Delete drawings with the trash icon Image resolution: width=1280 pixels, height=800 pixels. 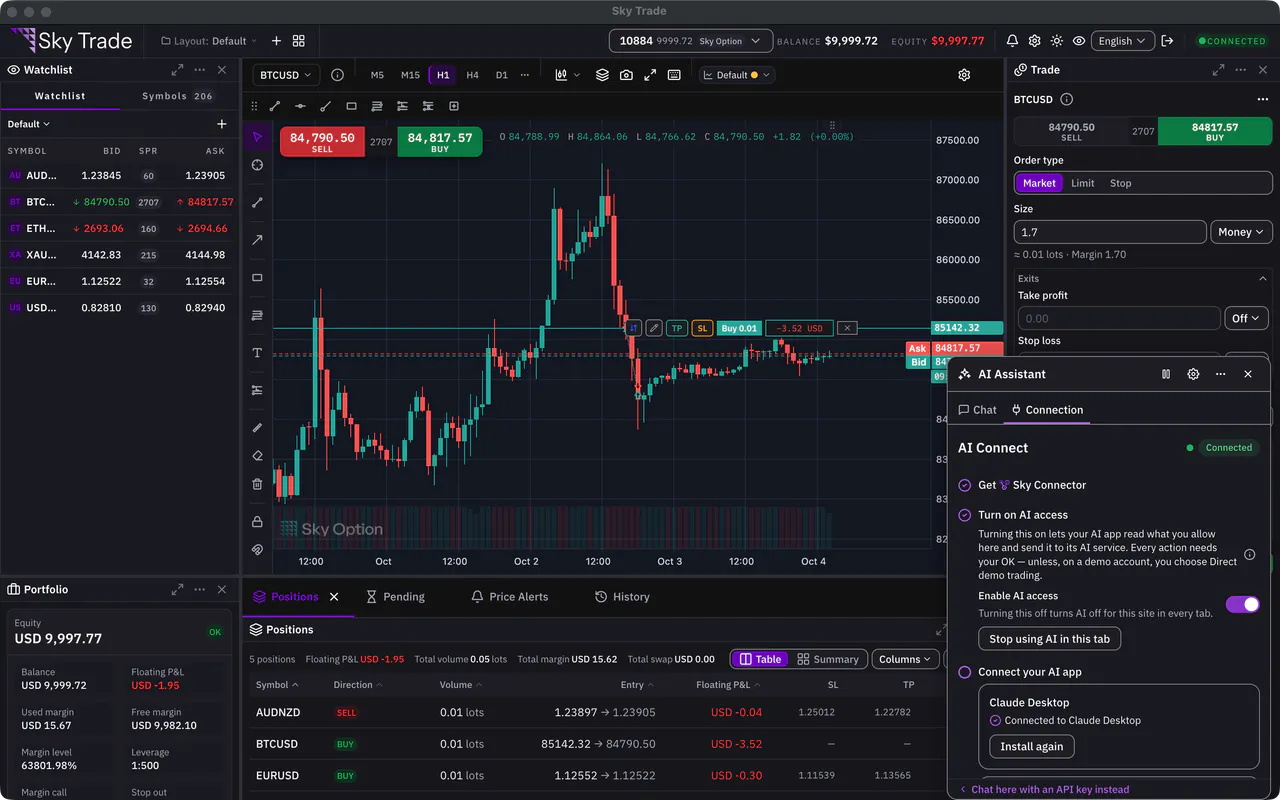coord(257,484)
